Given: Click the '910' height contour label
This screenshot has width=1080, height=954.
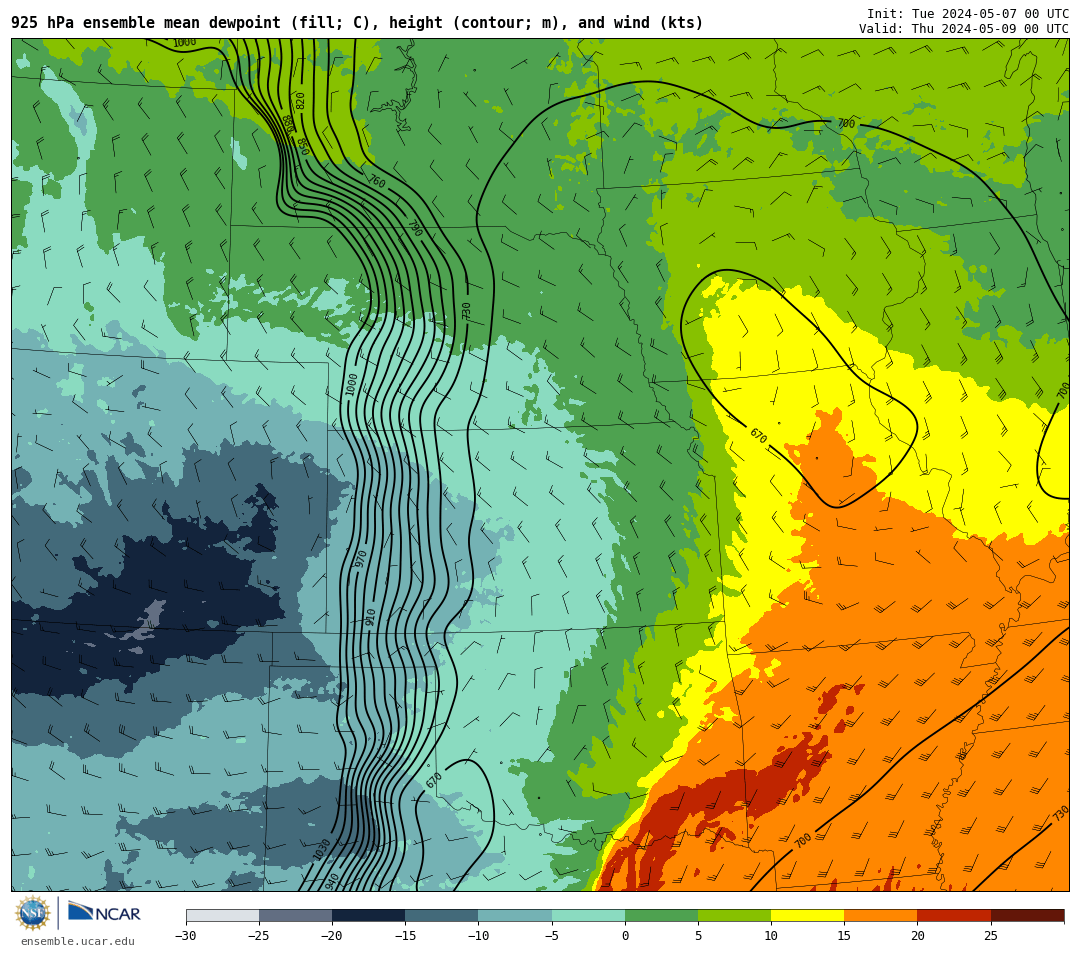Looking at the screenshot, I should 371,616.
